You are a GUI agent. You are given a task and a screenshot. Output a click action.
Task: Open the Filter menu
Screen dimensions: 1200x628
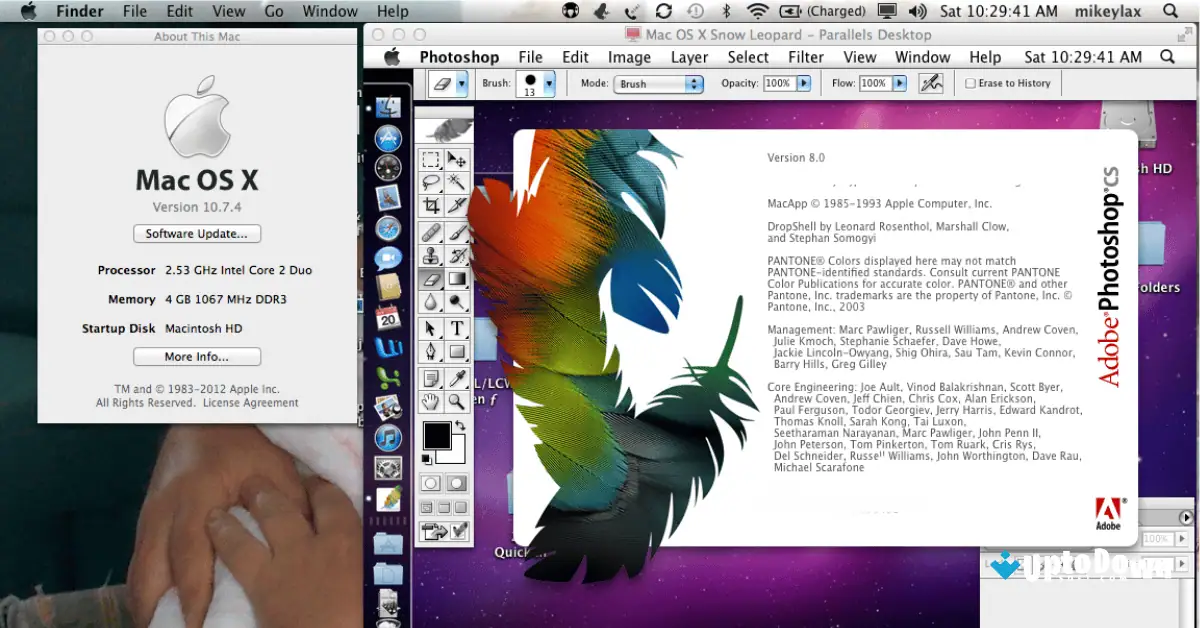805,57
